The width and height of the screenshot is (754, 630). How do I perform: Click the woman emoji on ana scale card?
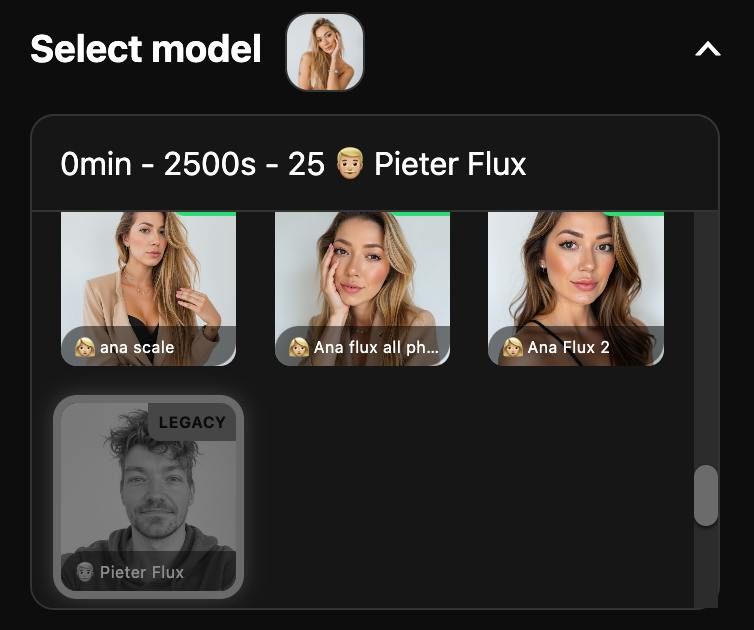[85, 347]
